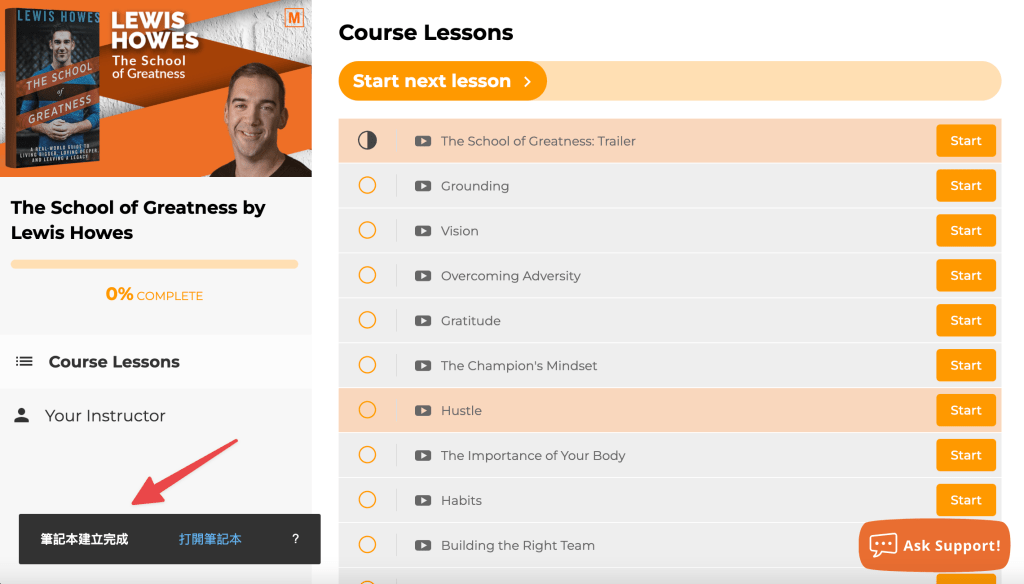1024x584 pixels.
Task: Click the person icon beside Your Instructor
Action: coord(22,416)
